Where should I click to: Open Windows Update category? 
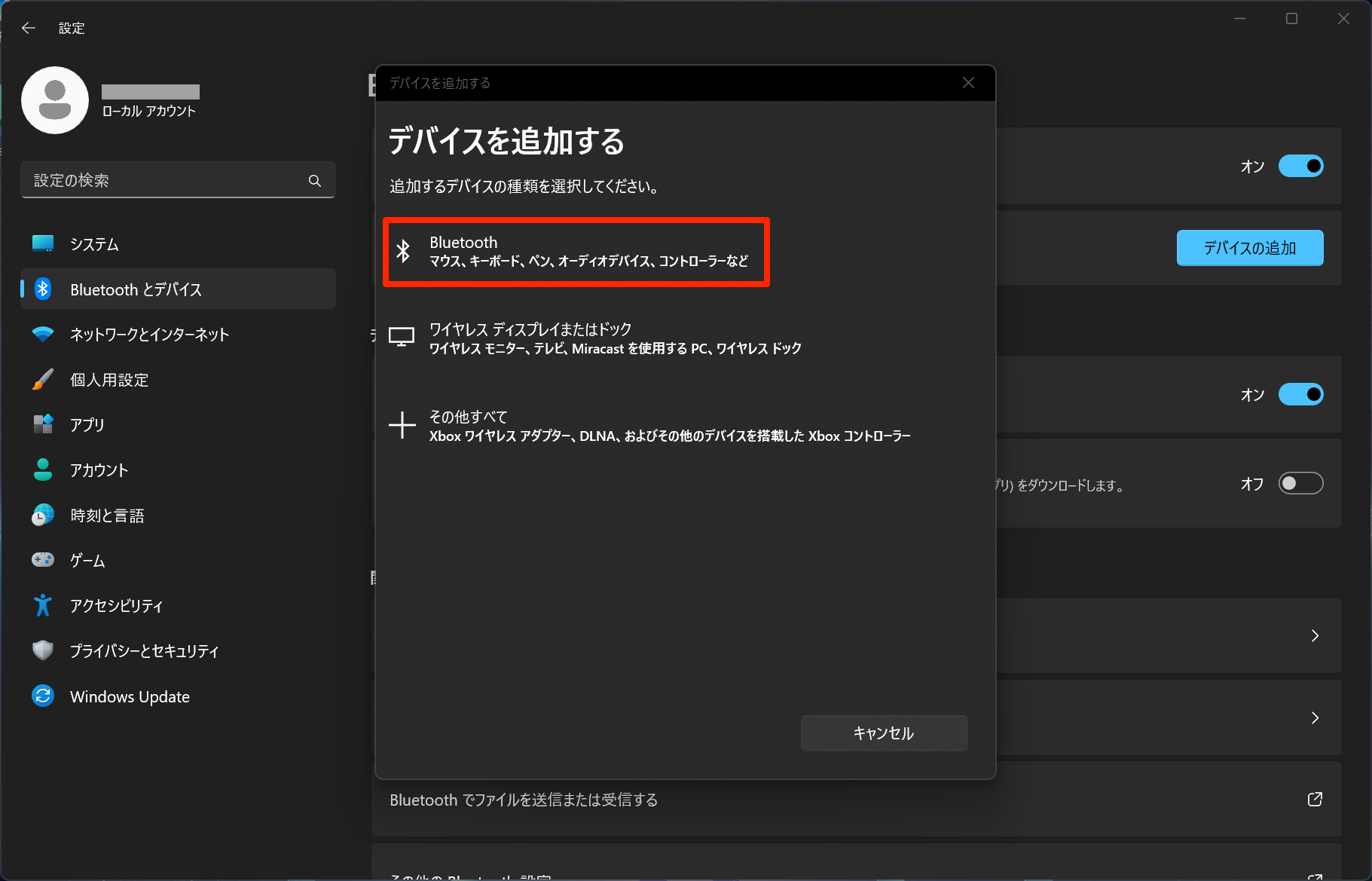[x=178, y=696]
